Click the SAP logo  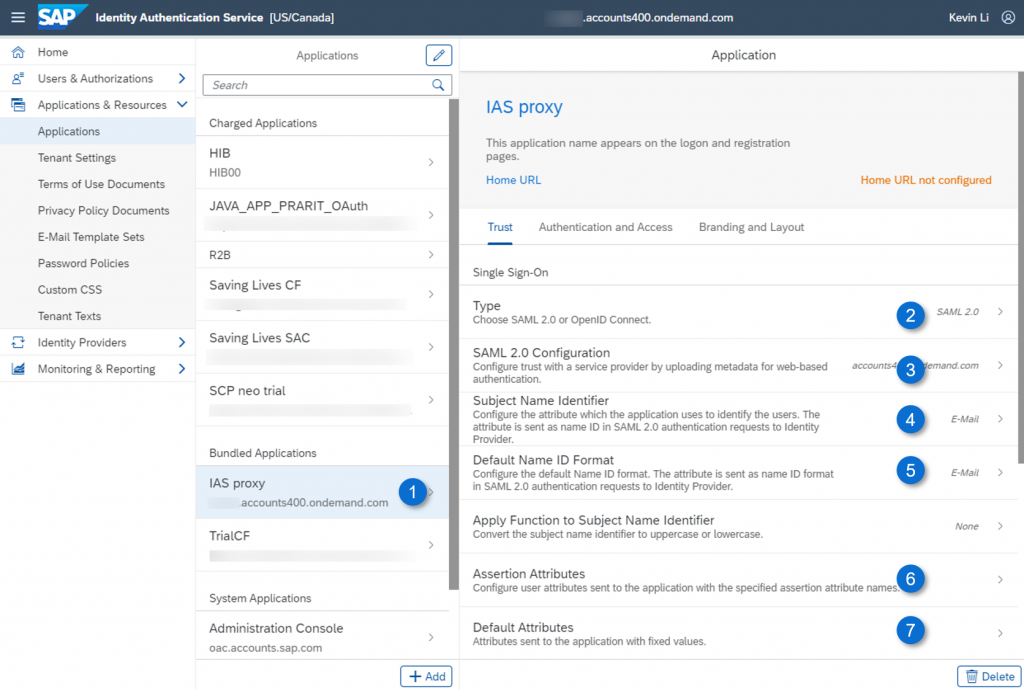(61, 17)
